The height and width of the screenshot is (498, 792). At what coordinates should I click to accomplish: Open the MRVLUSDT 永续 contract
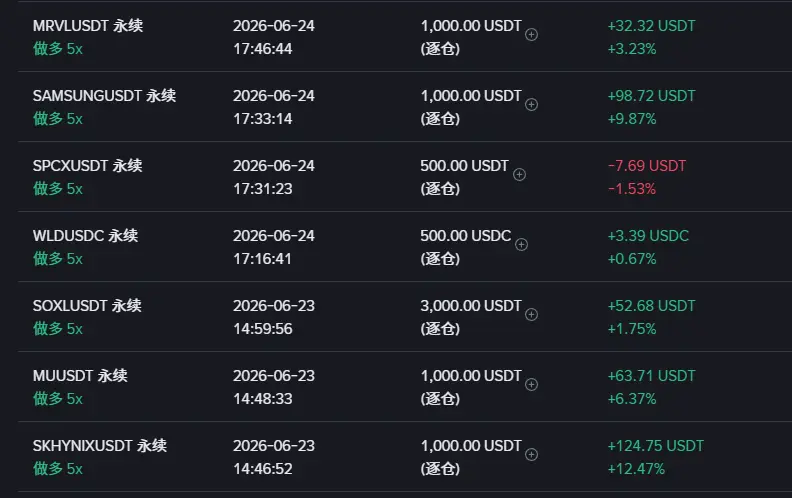(88, 26)
